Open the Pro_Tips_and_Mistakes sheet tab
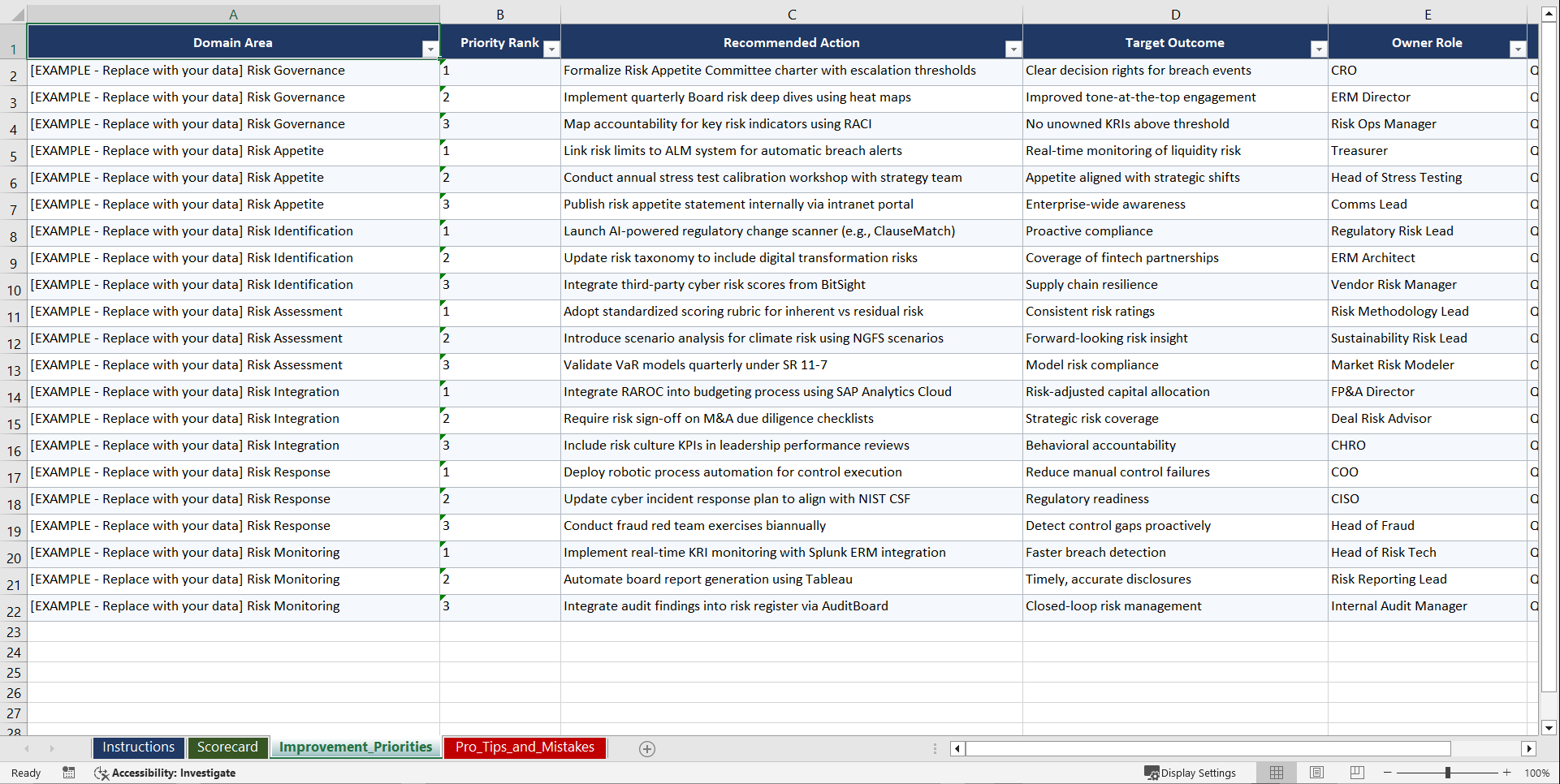 [524, 747]
